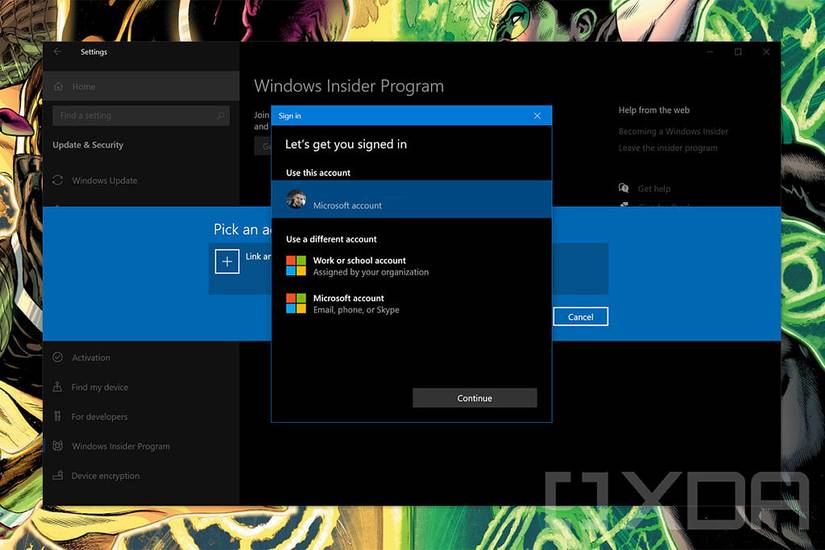Maximize the Settings window
Image resolution: width=825 pixels, height=550 pixels.
coord(738,52)
